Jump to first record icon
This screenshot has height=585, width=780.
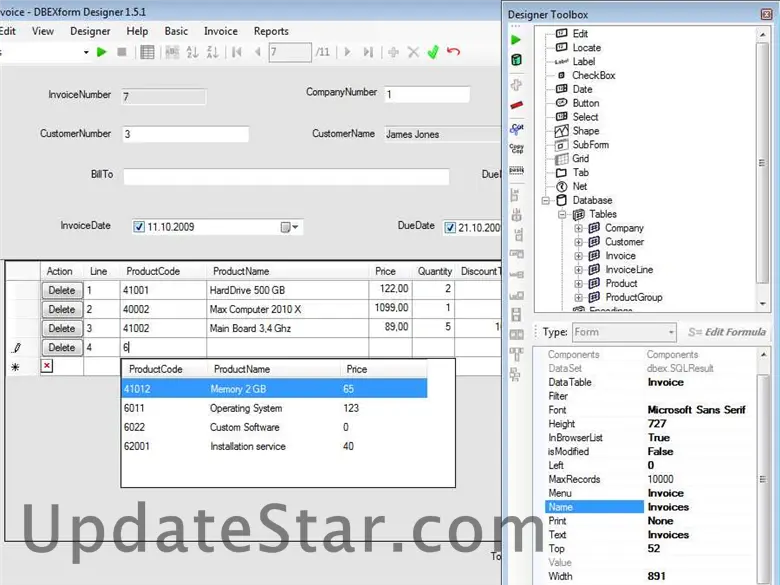tap(237, 52)
